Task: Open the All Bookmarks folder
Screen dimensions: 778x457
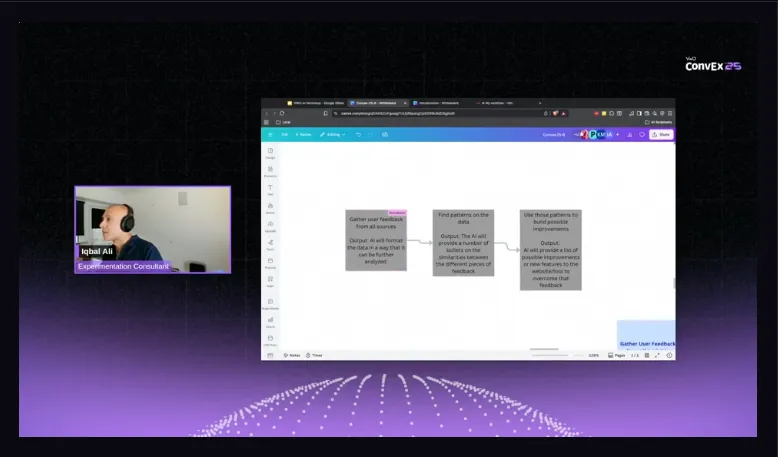Action: tap(658, 122)
